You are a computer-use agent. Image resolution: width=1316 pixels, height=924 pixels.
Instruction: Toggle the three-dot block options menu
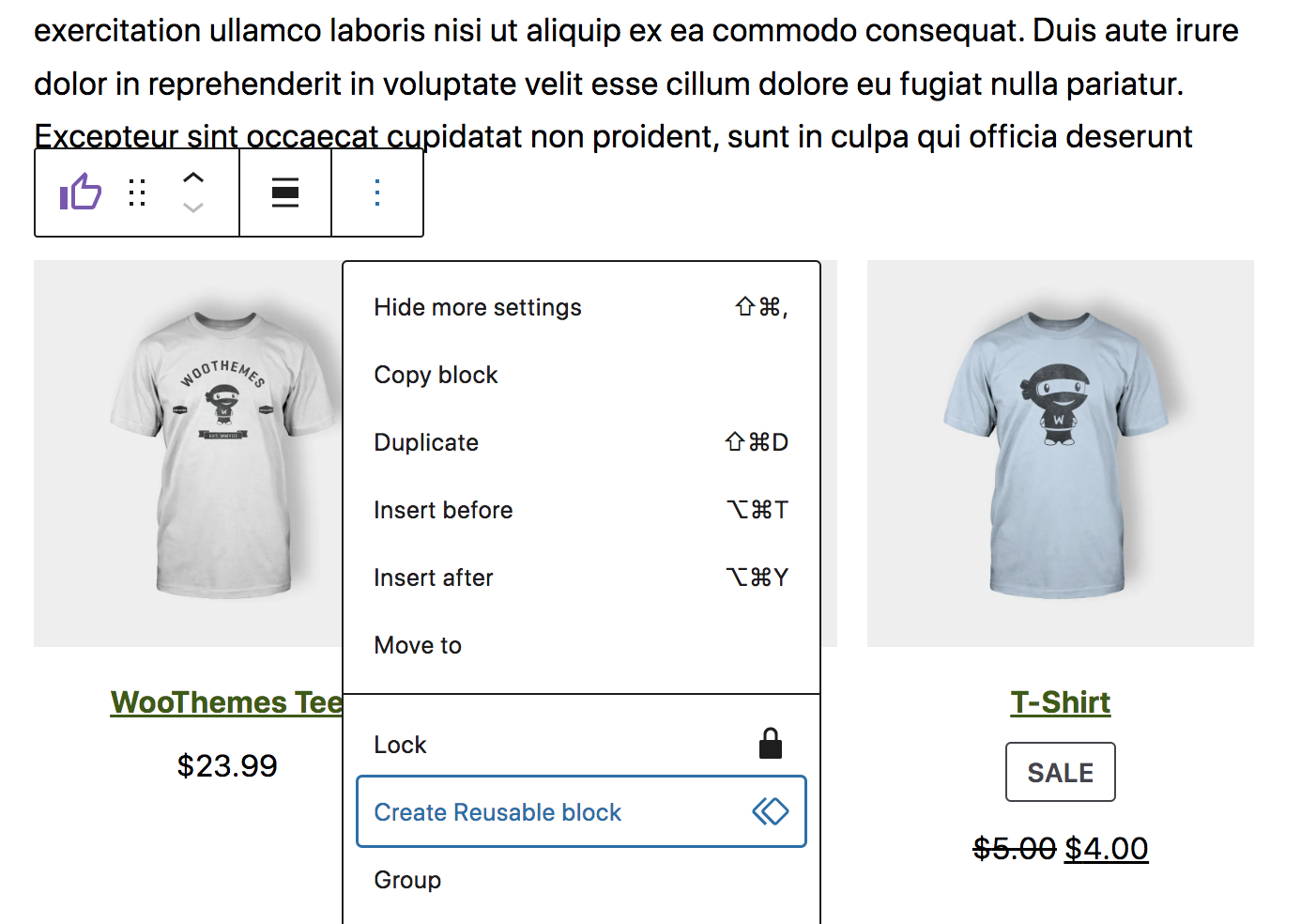[377, 192]
